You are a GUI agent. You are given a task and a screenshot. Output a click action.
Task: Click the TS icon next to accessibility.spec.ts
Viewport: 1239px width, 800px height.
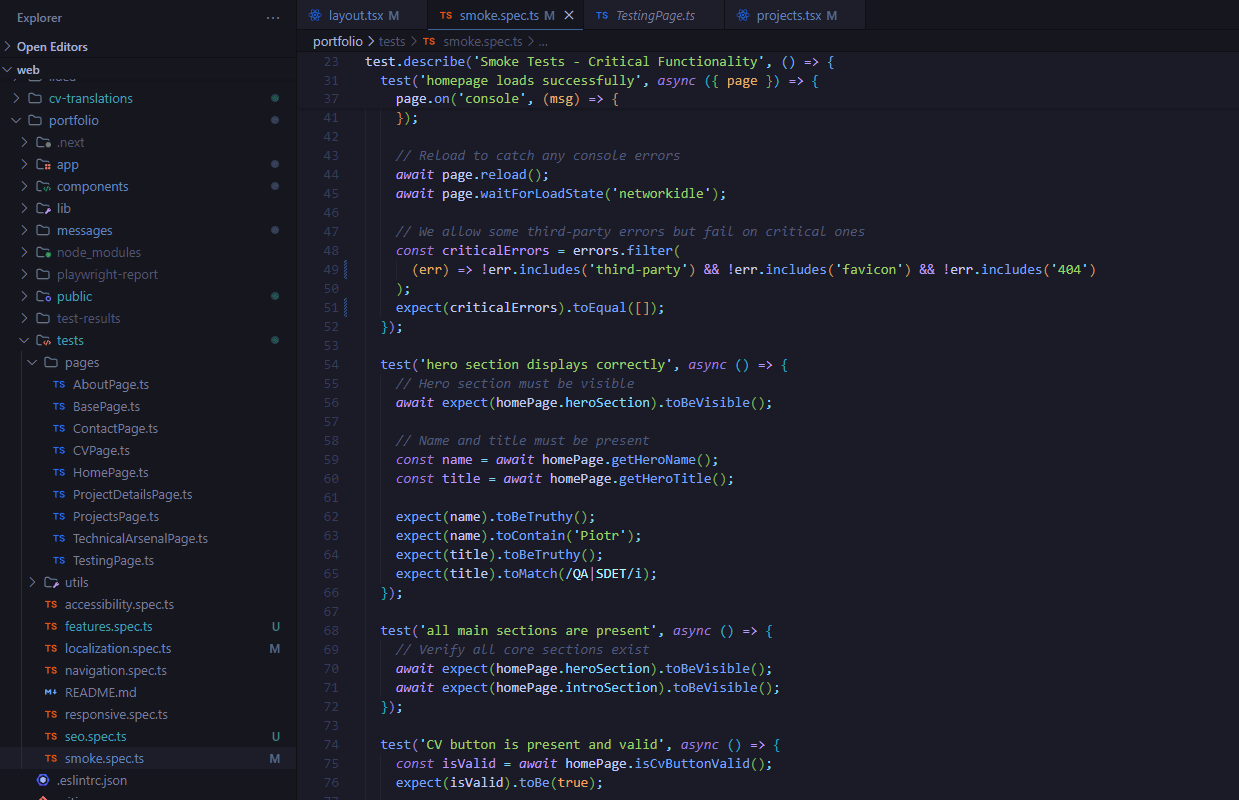49,604
